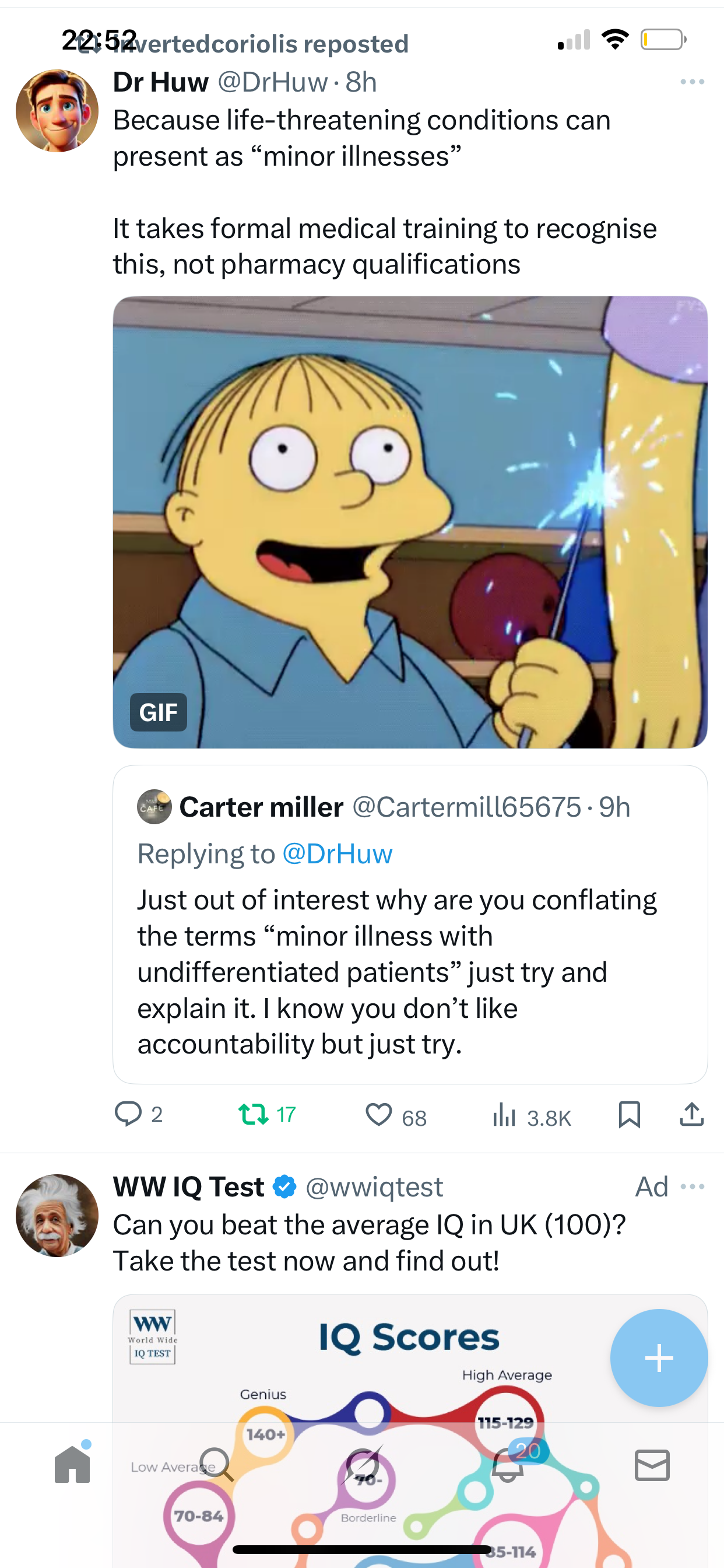The image size is (724, 1568).
Task: Open more options for Dr Huw's post
Action: click(693, 82)
